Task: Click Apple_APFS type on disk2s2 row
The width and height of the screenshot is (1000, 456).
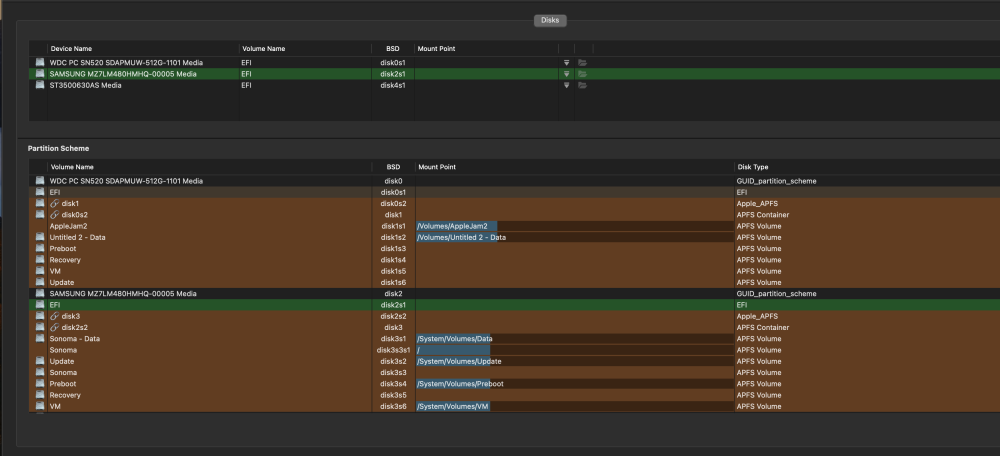Action: [x=757, y=316]
